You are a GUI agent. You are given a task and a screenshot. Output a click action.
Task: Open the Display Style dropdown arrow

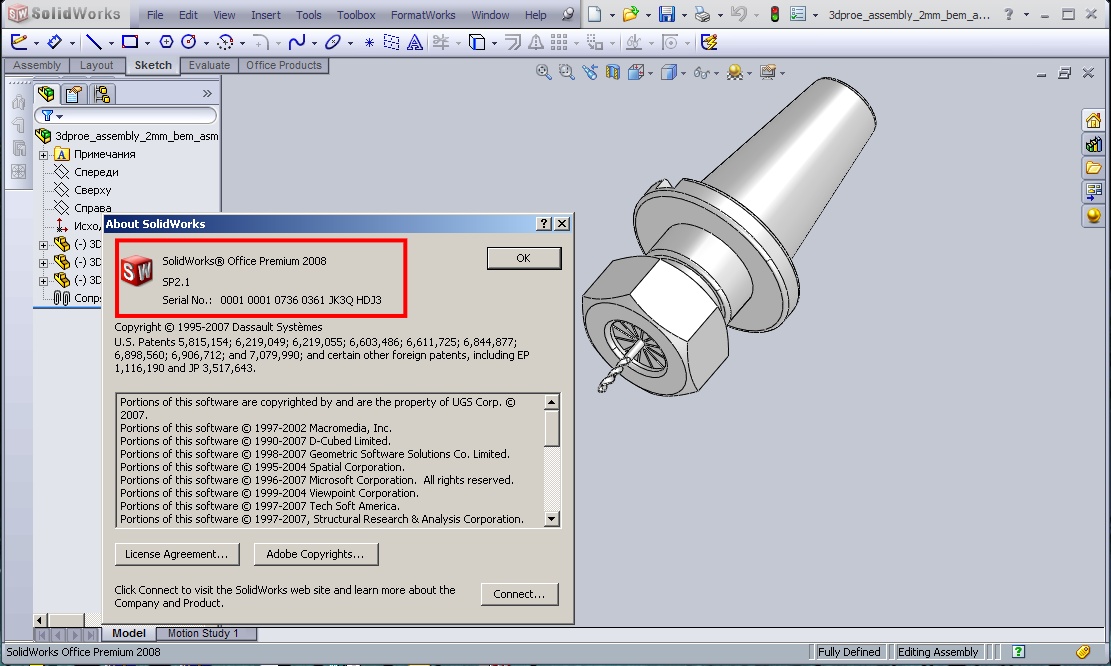click(683, 73)
